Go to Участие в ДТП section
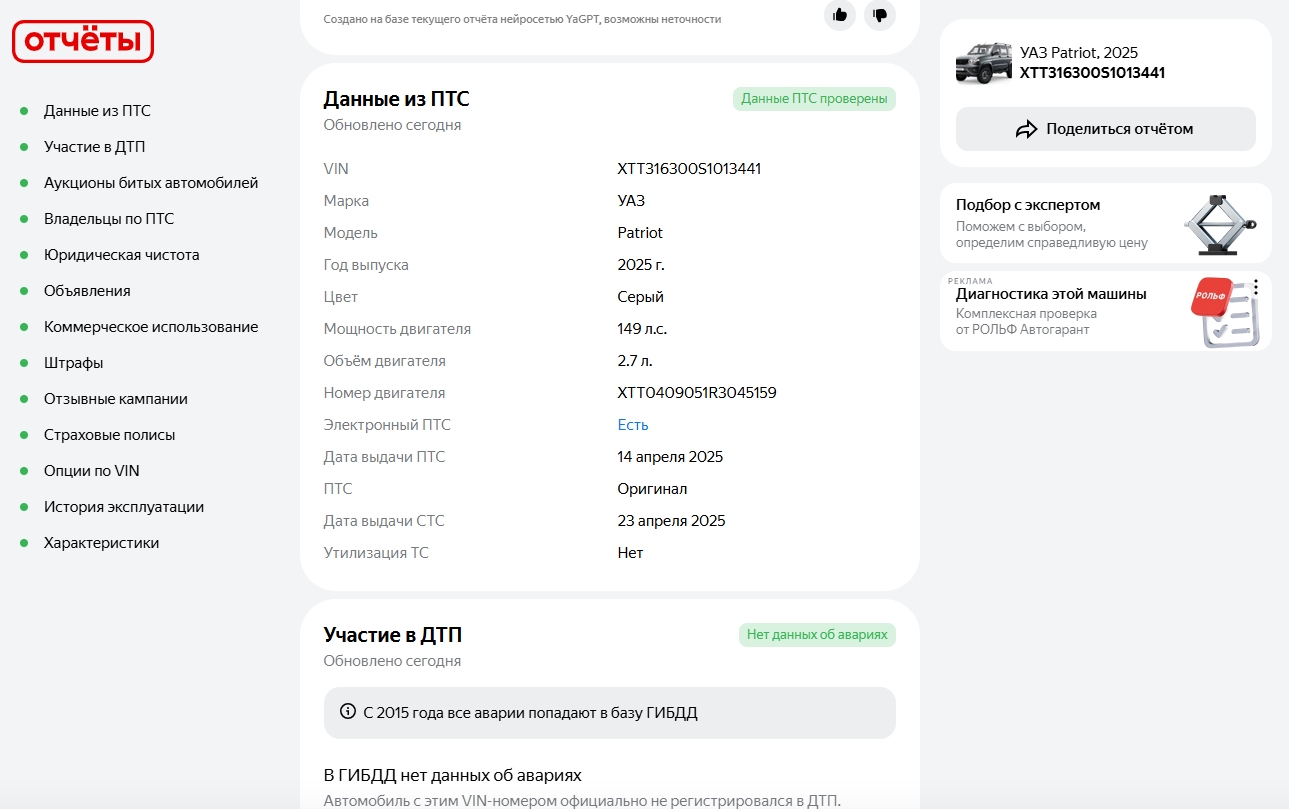This screenshot has height=809, width=1289. (94, 147)
